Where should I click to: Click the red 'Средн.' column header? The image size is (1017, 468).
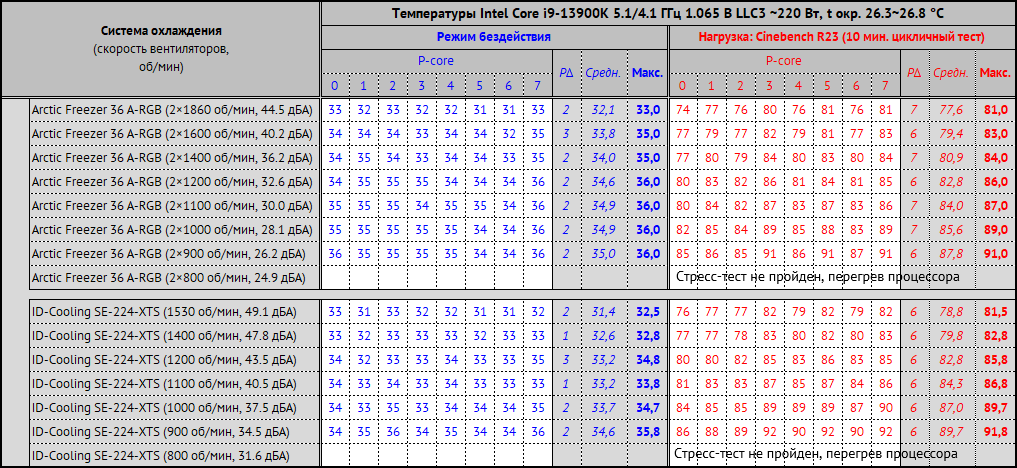(x=951, y=73)
